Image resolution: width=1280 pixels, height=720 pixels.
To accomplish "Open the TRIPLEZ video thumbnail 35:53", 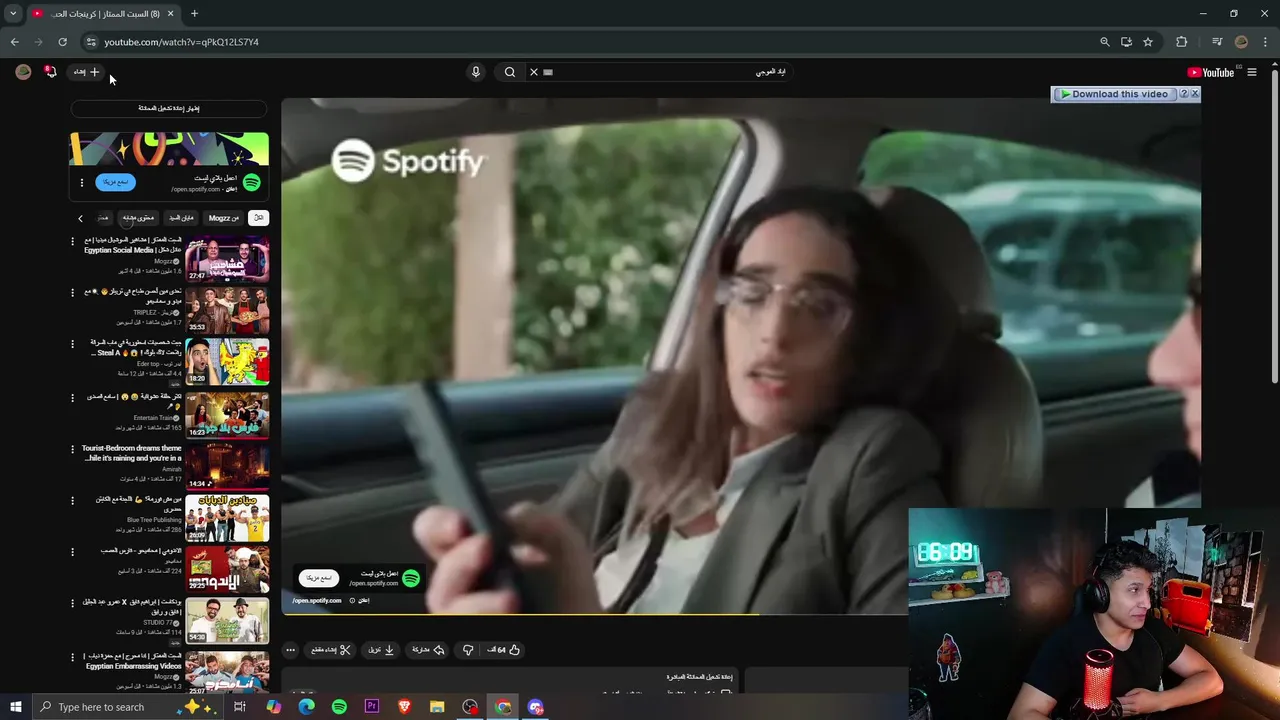I will [227, 310].
